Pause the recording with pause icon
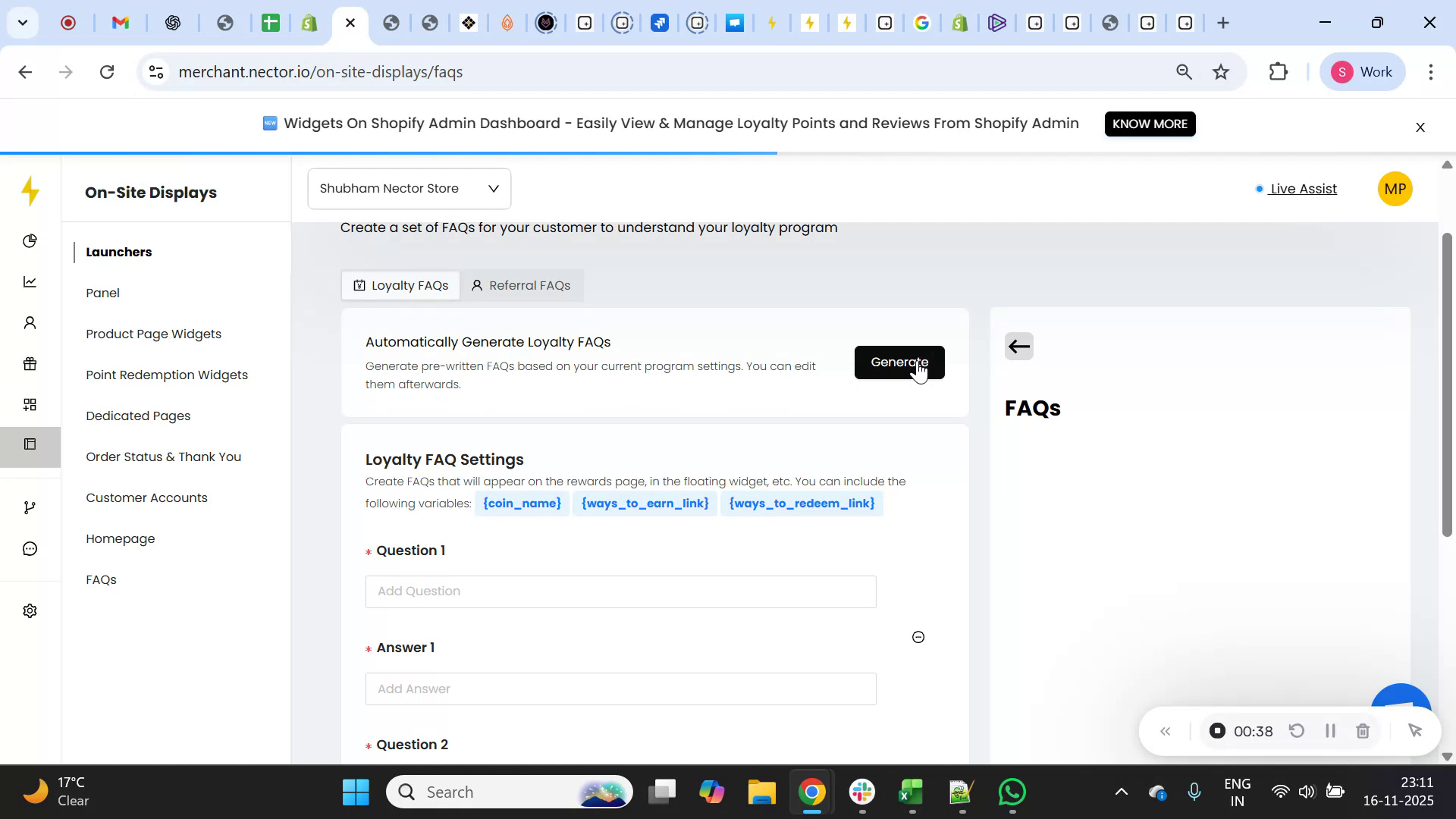The width and height of the screenshot is (1456, 819). point(1329,730)
